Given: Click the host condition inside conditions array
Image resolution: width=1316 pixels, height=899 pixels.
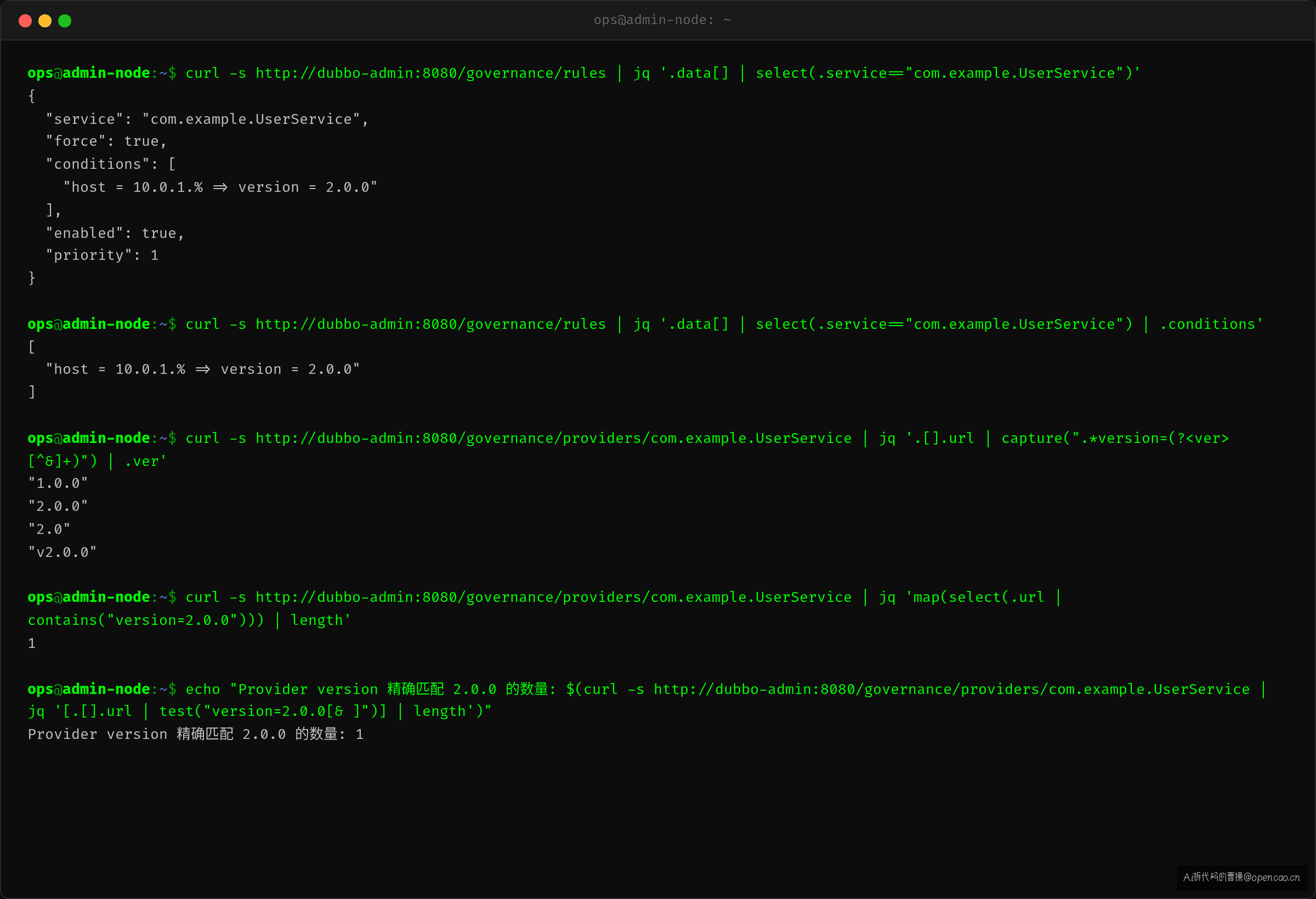Looking at the screenshot, I should click(x=220, y=187).
